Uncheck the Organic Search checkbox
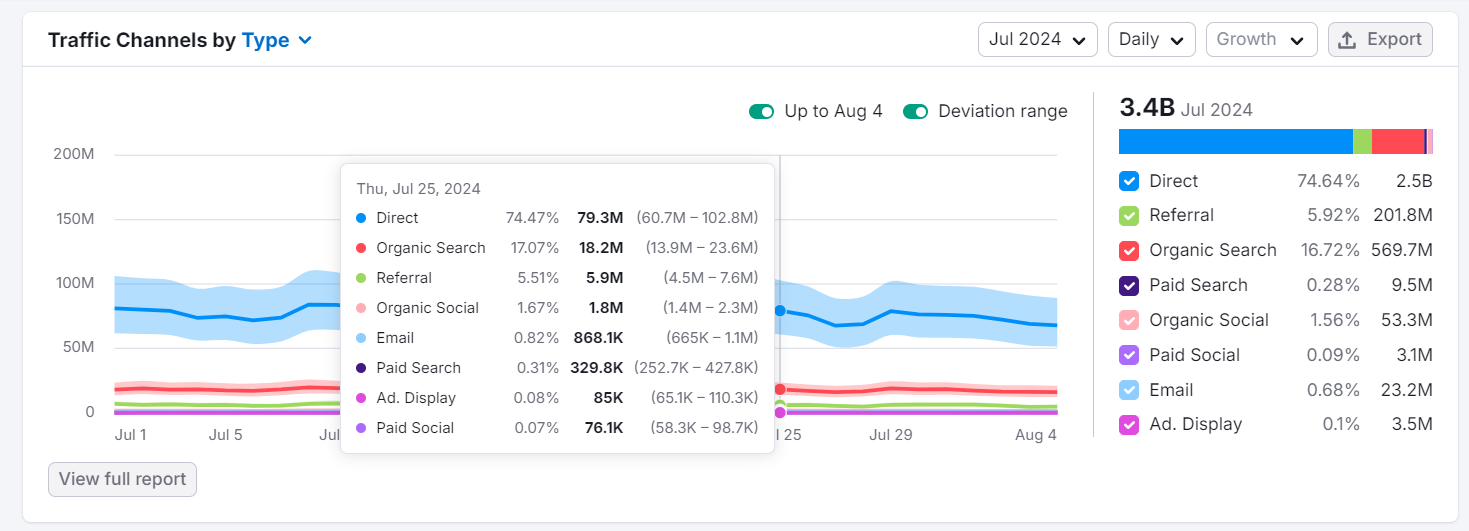 coord(1129,251)
